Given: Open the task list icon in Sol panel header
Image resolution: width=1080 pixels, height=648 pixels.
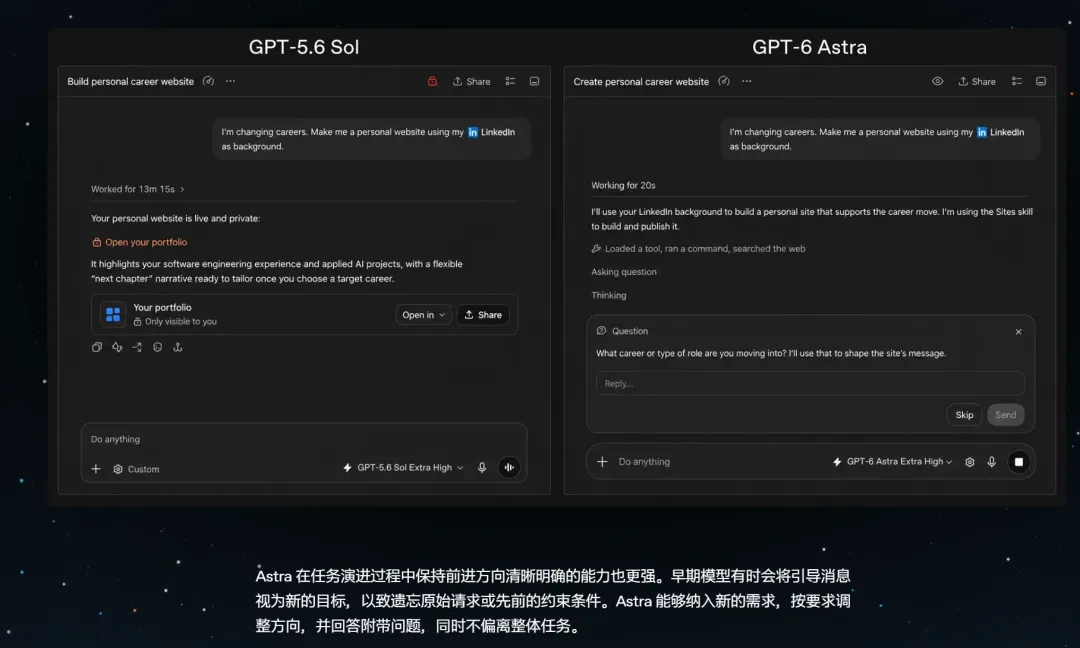Looking at the screenshot, I should (510, 81).
